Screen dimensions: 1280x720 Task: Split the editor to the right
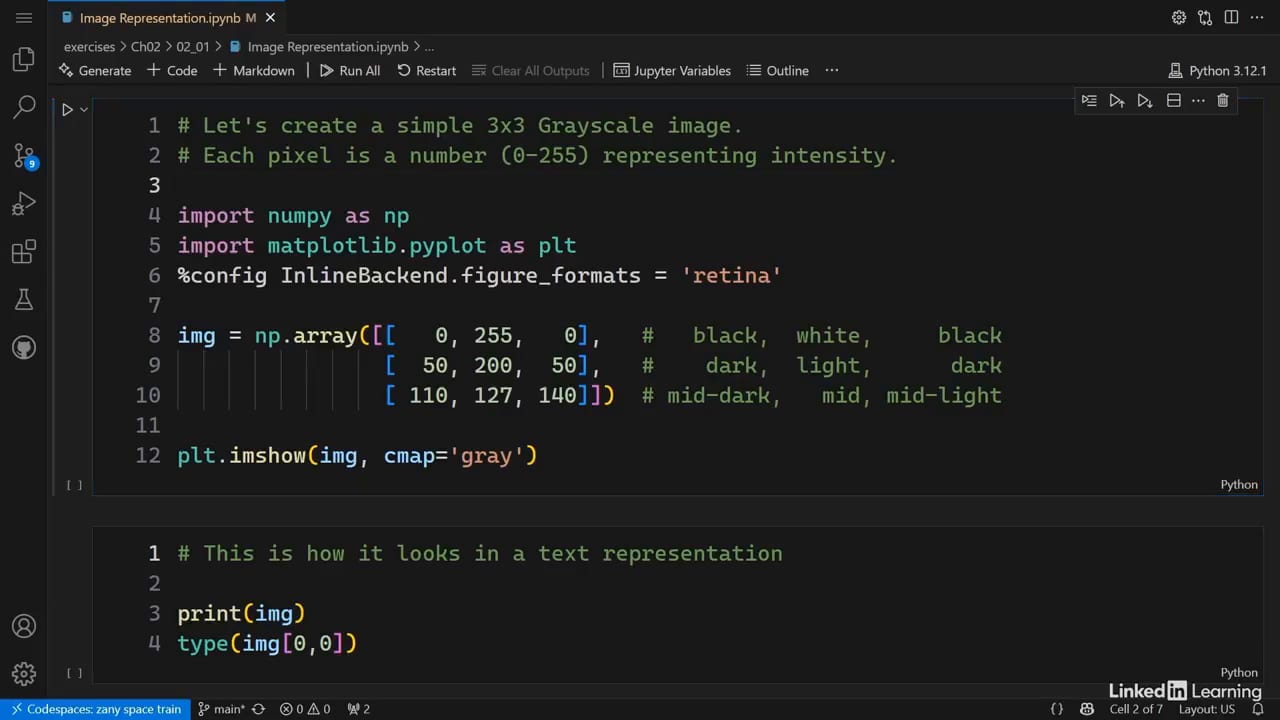click(x=1231, y=18)
